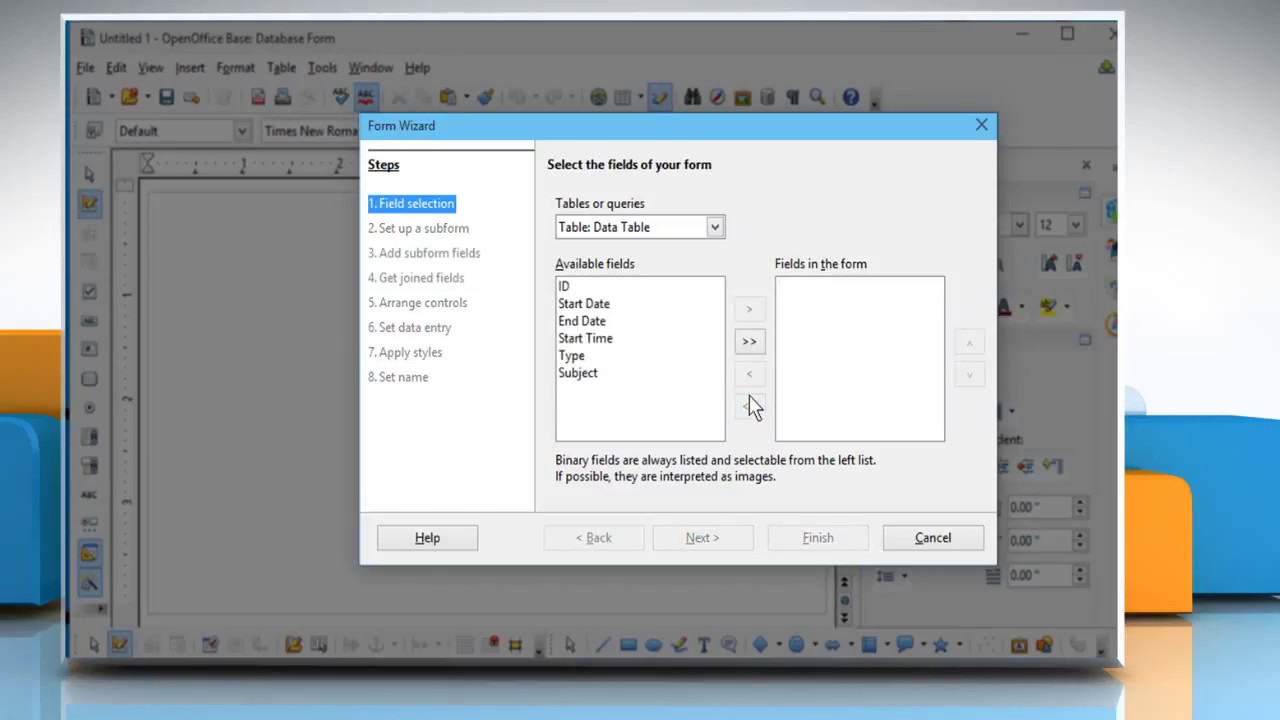The width and height of the screenshot is (1280, 720).
Task: Open the Tables or queries dropdown
Action: [715, 227]
